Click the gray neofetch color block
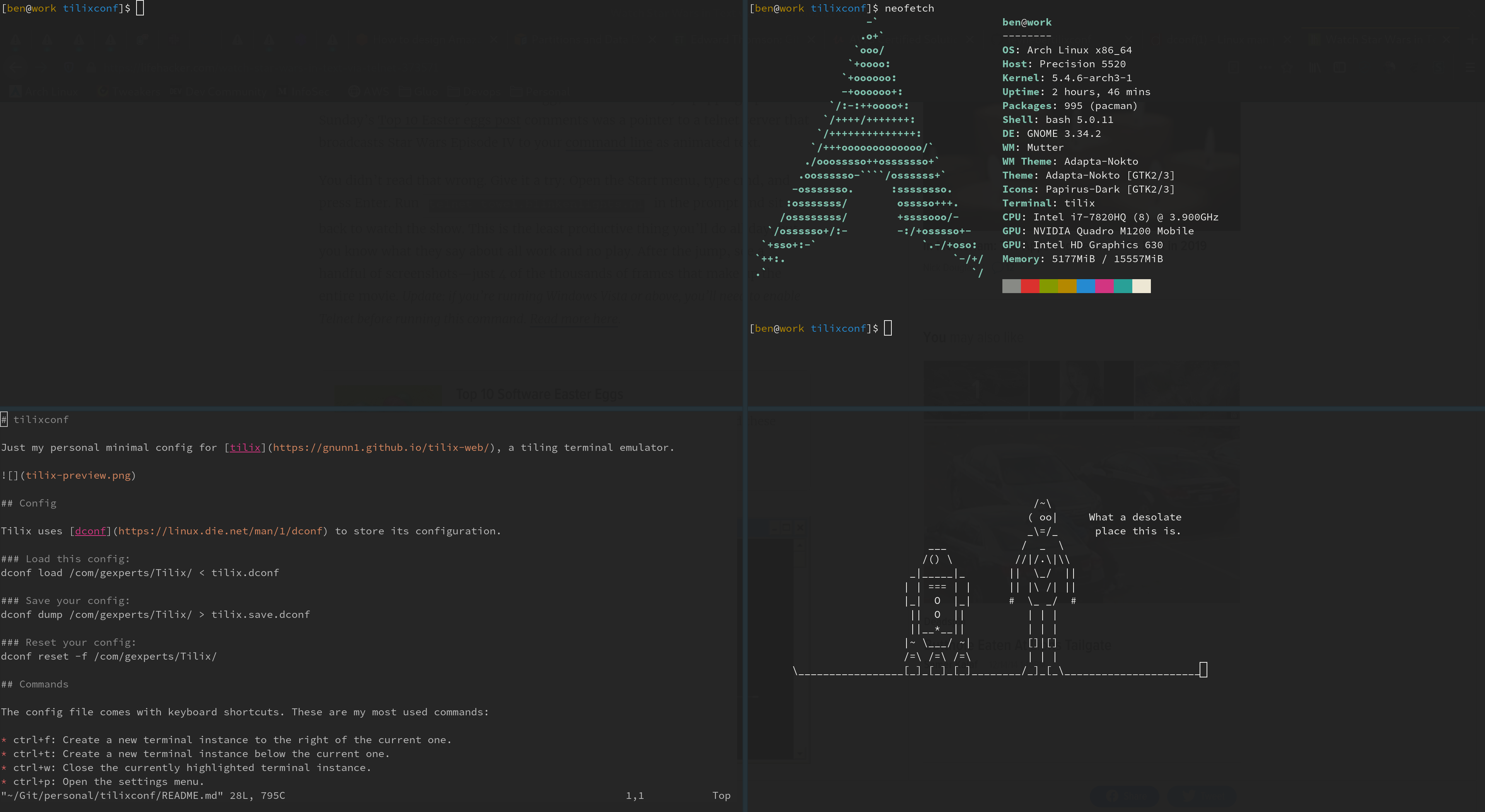Screen dimensions: 1485x812 [1011, 286]
